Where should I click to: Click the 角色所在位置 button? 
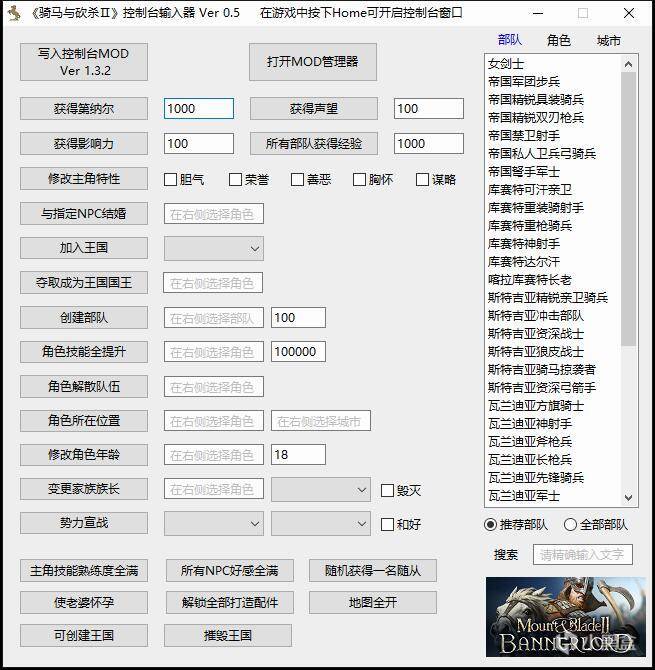click(84, 421)
